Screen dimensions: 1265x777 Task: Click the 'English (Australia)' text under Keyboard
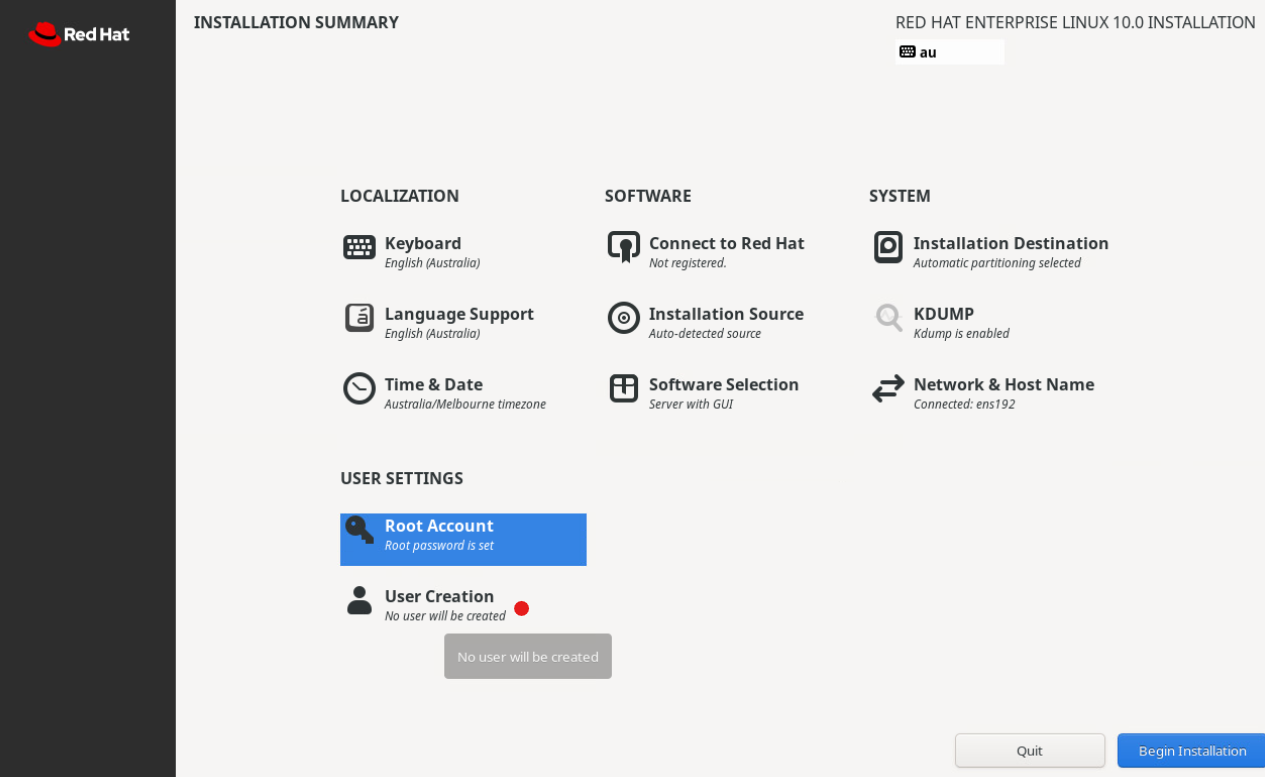432,263
